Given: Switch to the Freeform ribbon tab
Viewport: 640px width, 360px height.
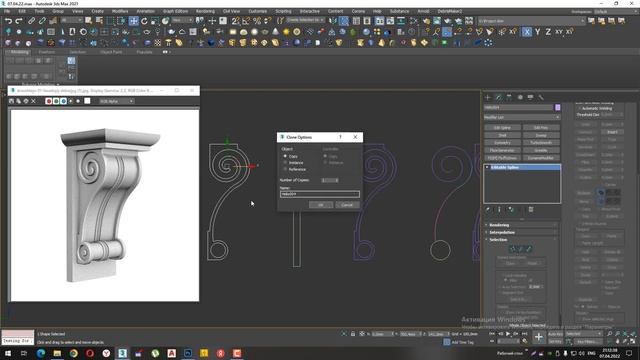Looking at the screenshot, I should [x=47, y=52].
